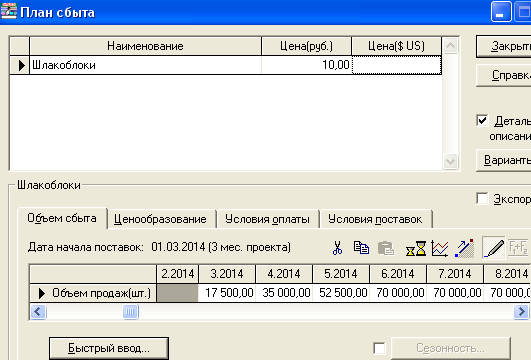Click the Быстрый ввод... button

[109, 348]
